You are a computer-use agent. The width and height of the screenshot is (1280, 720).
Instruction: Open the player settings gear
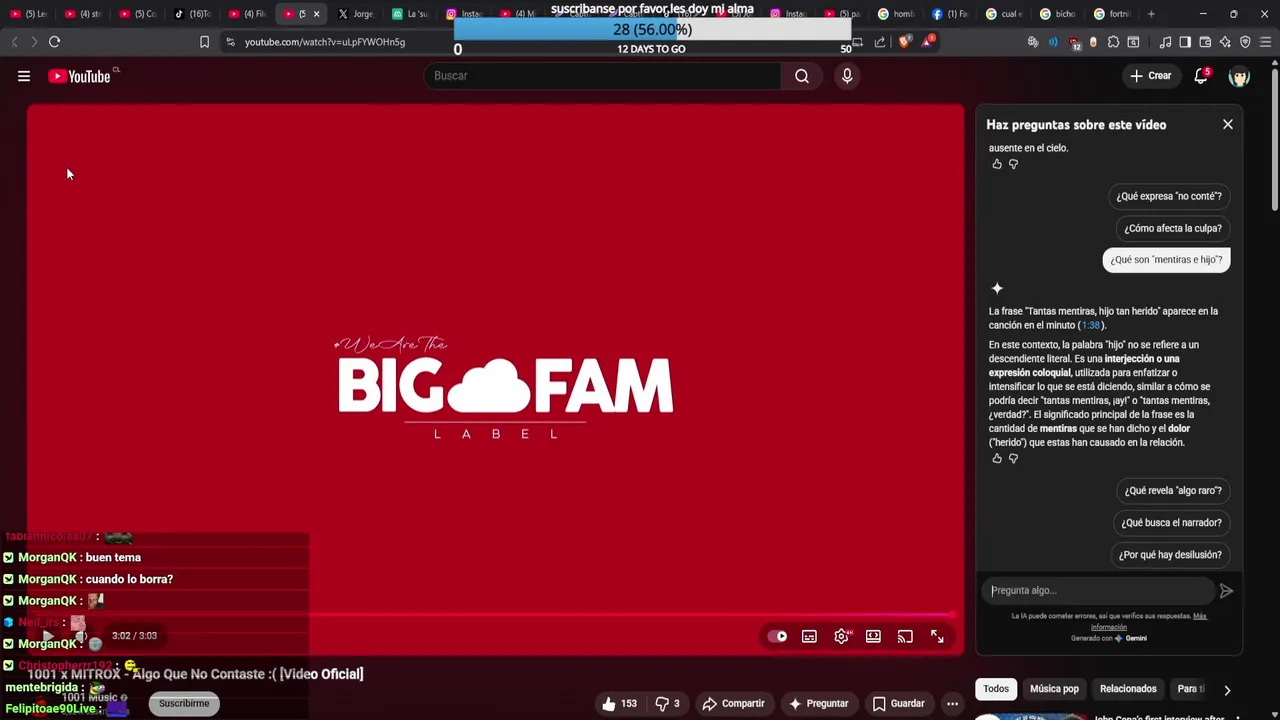click(x=842, y=636)
